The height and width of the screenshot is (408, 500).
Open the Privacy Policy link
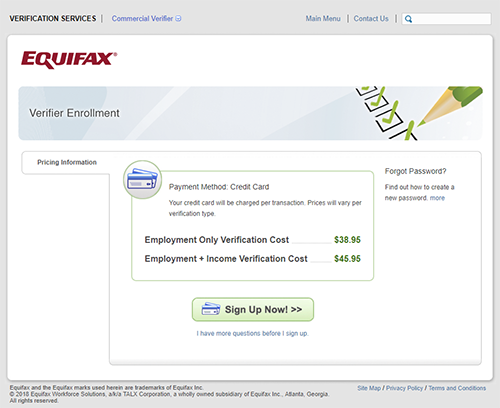pyautogui.click(x=404, y=388)
